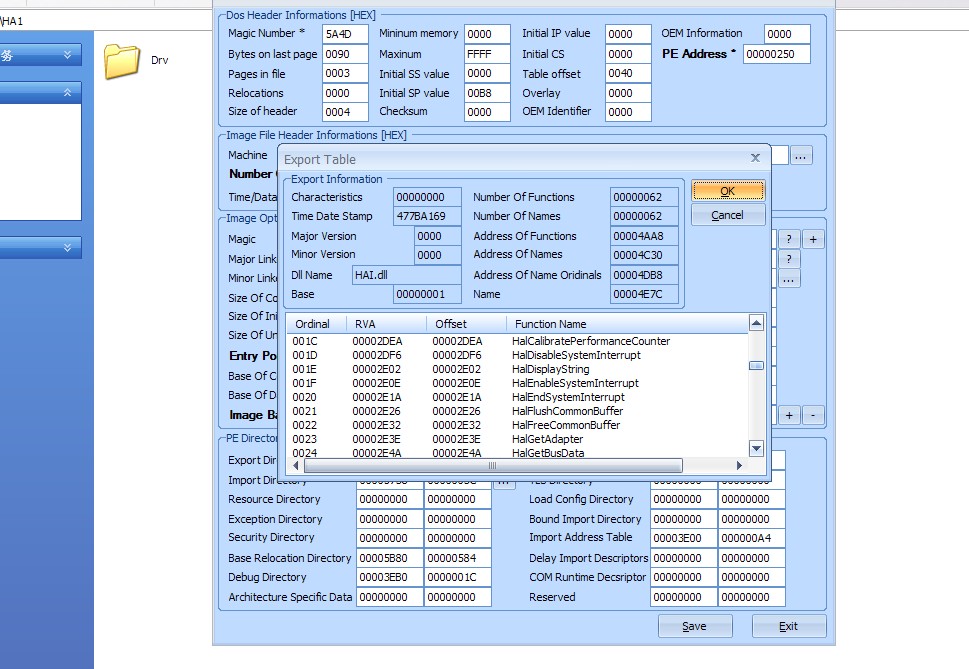Cancel the Export Table dialog
Screen dimensions: 969x669
(x=727, y=215)
